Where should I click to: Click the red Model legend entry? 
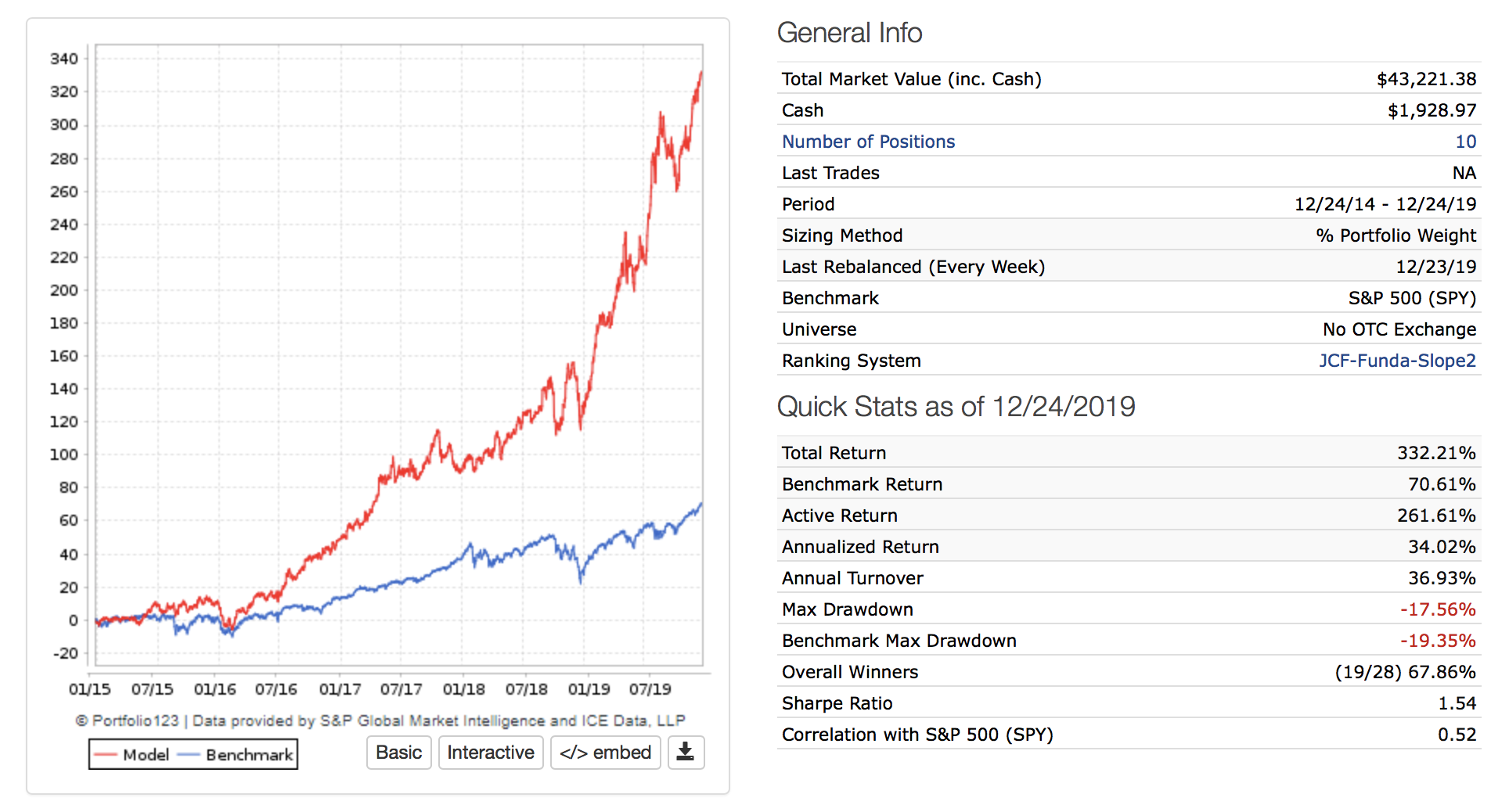[131, 755]
